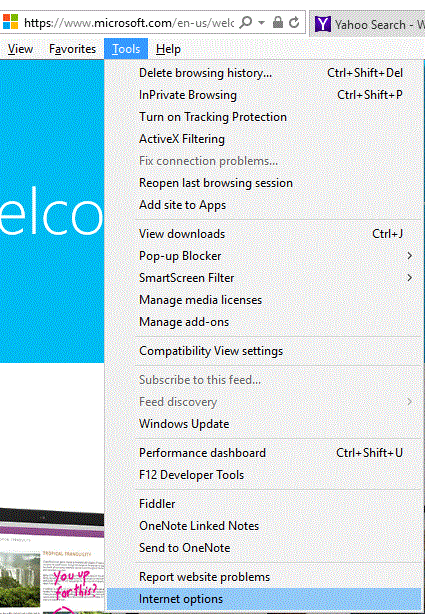Launch F12 Developer Tools
The image size is (425, 614).
coord(264,475)
